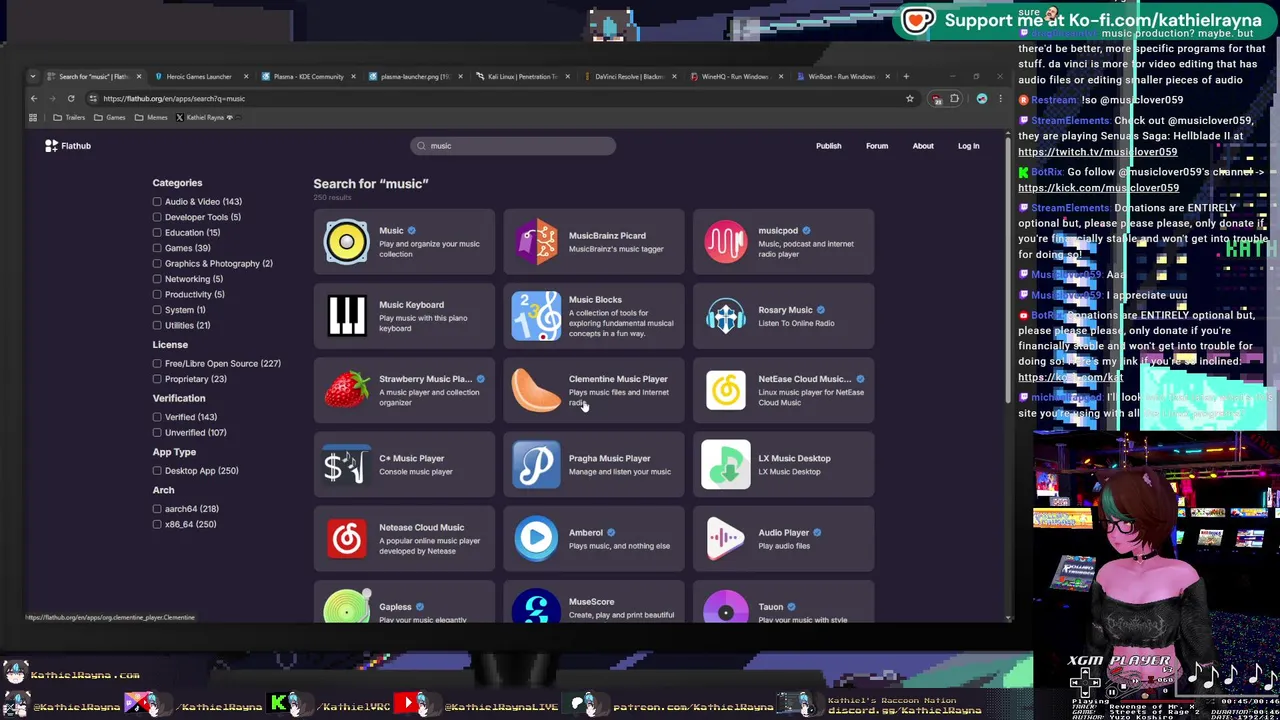Open the Audio Player app icon
The width and height of the screenshot is (1280, 720).
(726, 538)
